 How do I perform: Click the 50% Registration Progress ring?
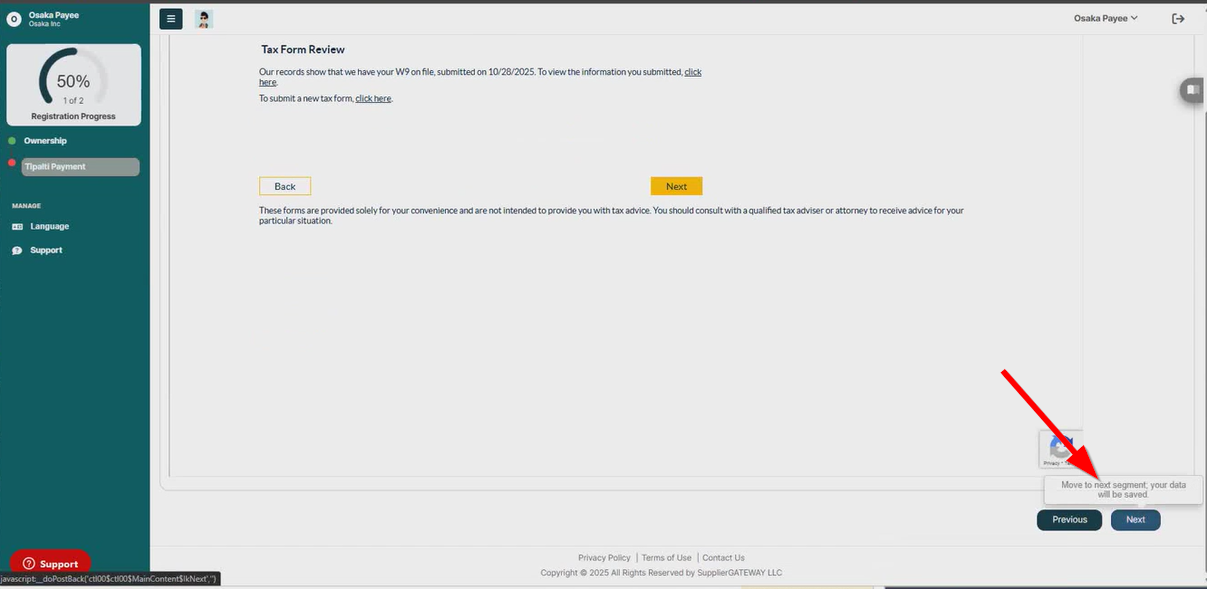pos(73,80)
